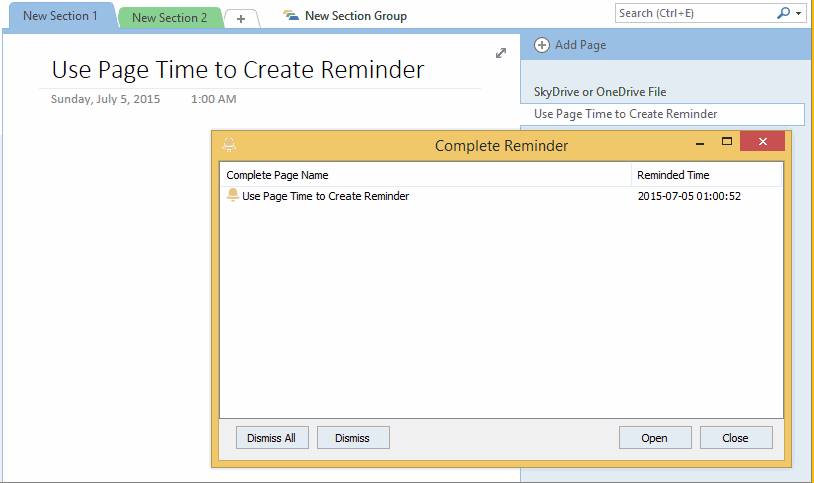This screenshot has height=483, width=814.
Task: Expand the search scope dropdown arrow
Action: pos(798,14)
